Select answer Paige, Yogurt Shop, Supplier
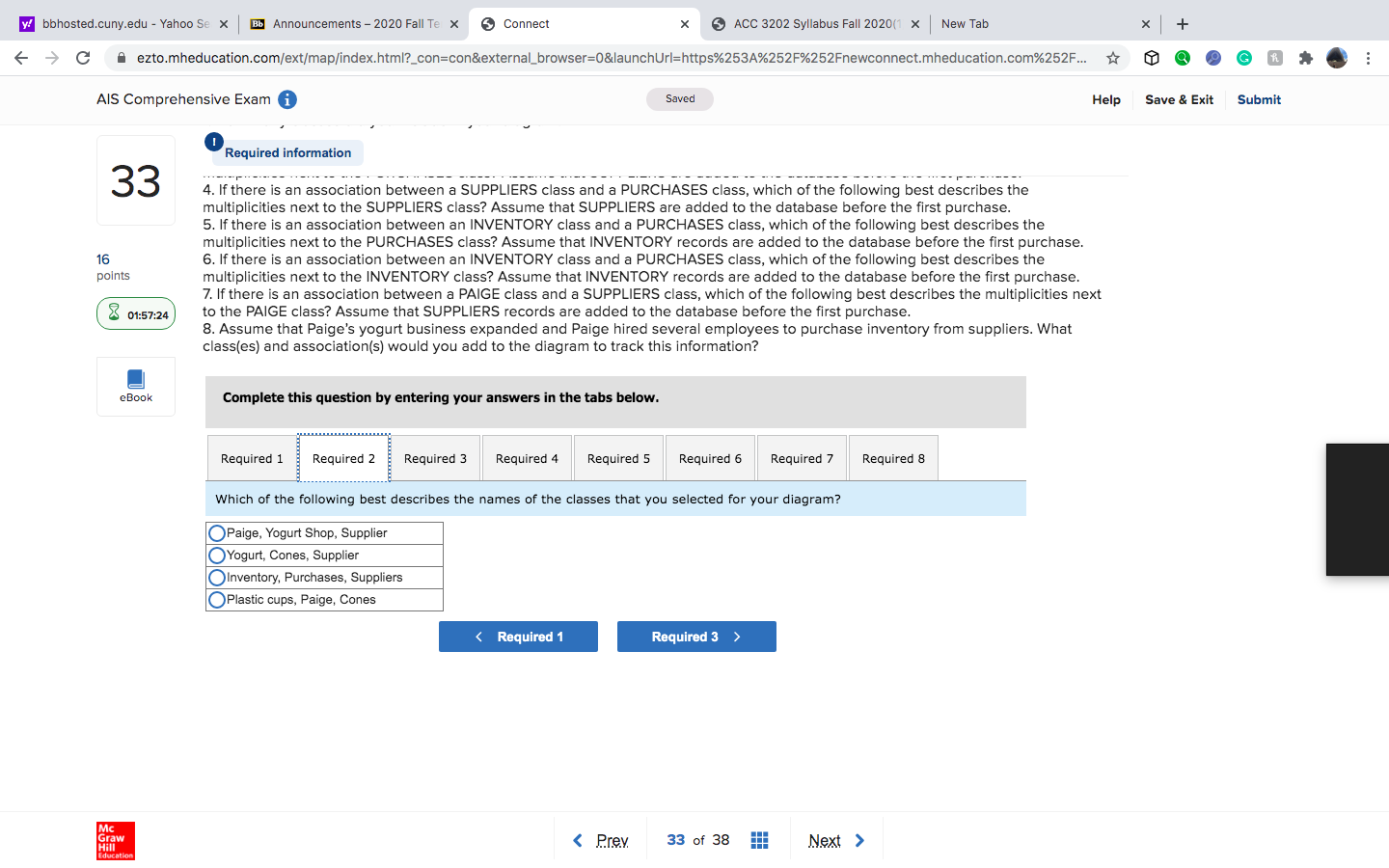This screenshot has width=1389, height=868. pos(216,532)
